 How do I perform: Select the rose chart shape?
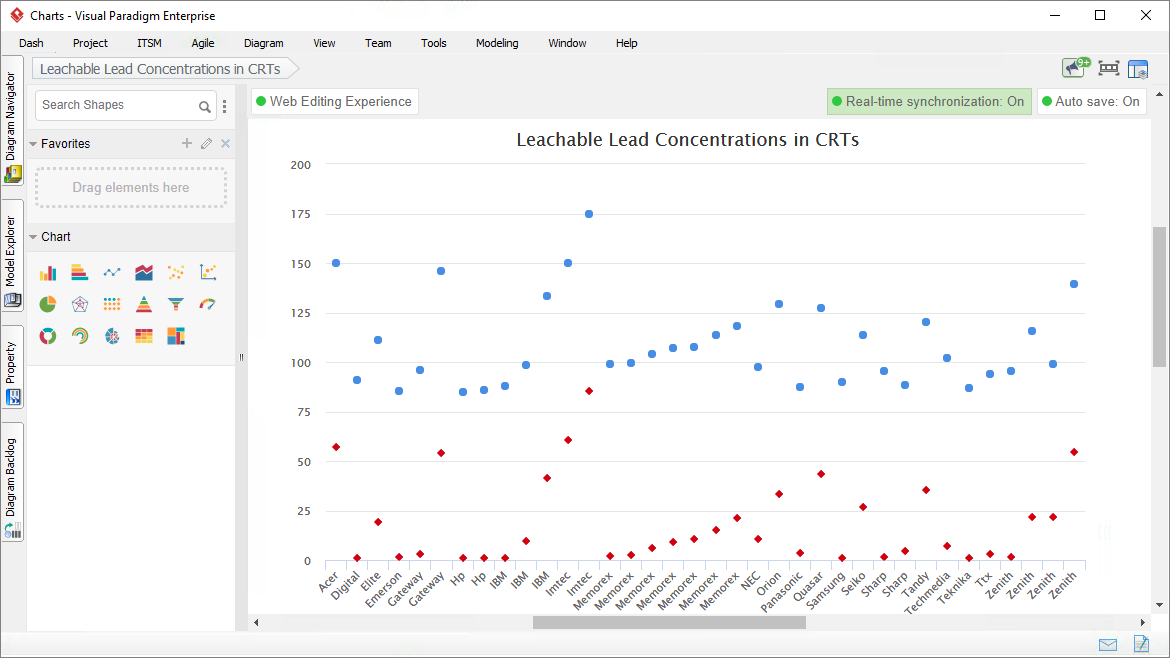click(x=112, y=336)
